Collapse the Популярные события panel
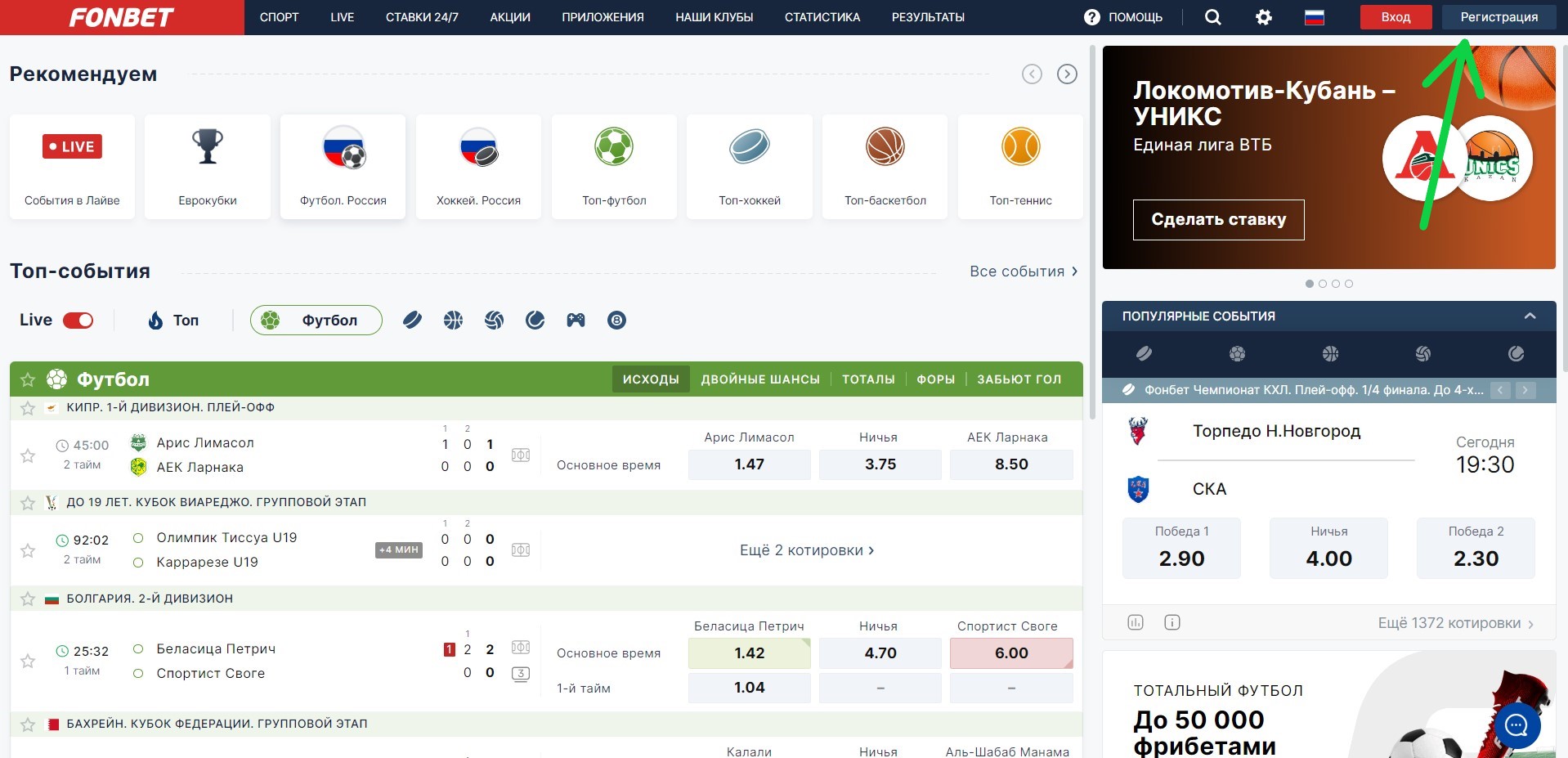 click(x=1530, y=316)
